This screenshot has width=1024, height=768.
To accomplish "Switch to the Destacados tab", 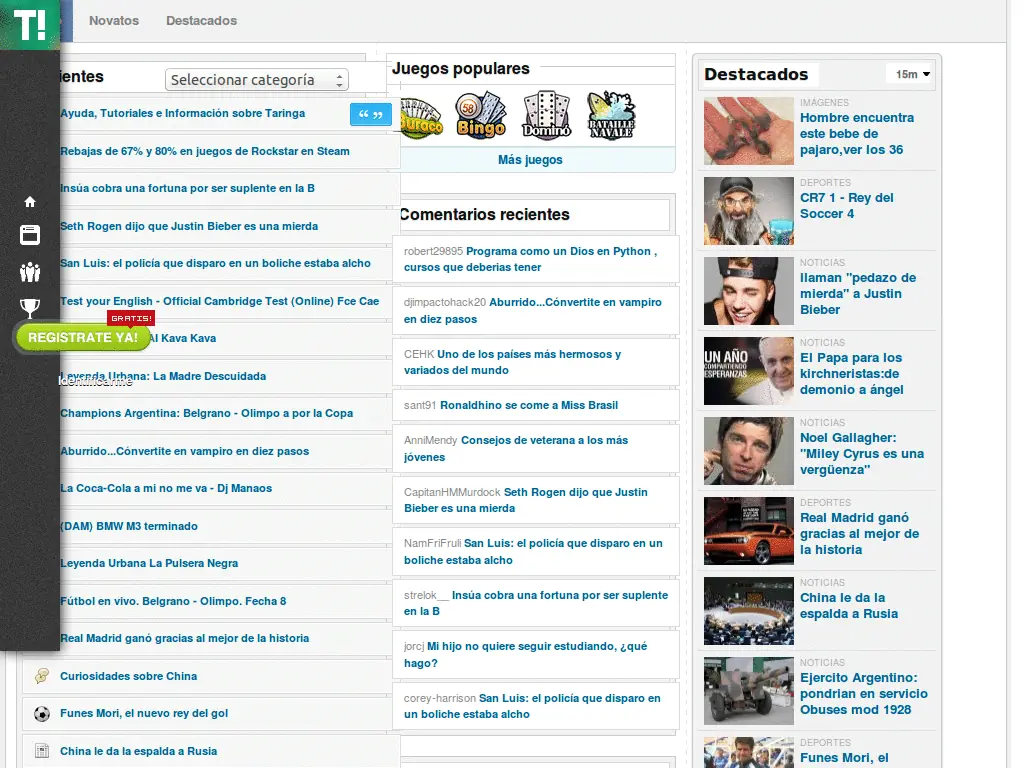I will [201, 20].
